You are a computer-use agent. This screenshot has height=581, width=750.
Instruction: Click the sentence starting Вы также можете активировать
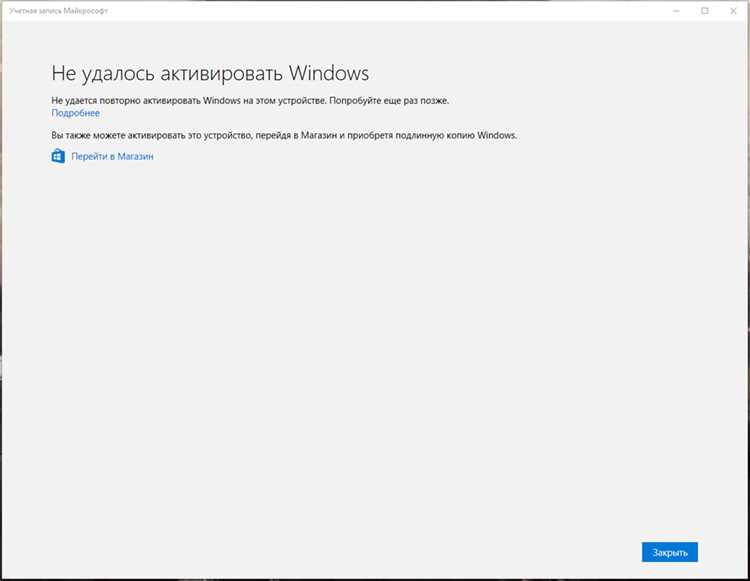(x=284, y=135)
